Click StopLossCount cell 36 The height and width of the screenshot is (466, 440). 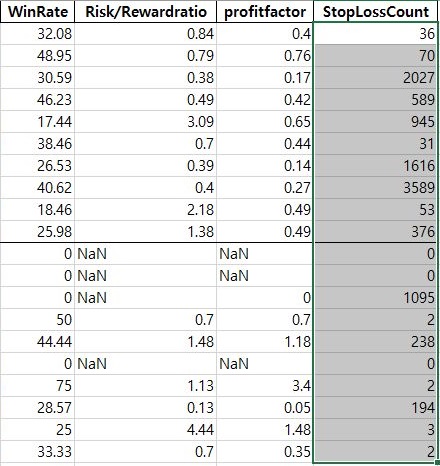[375, 34]
